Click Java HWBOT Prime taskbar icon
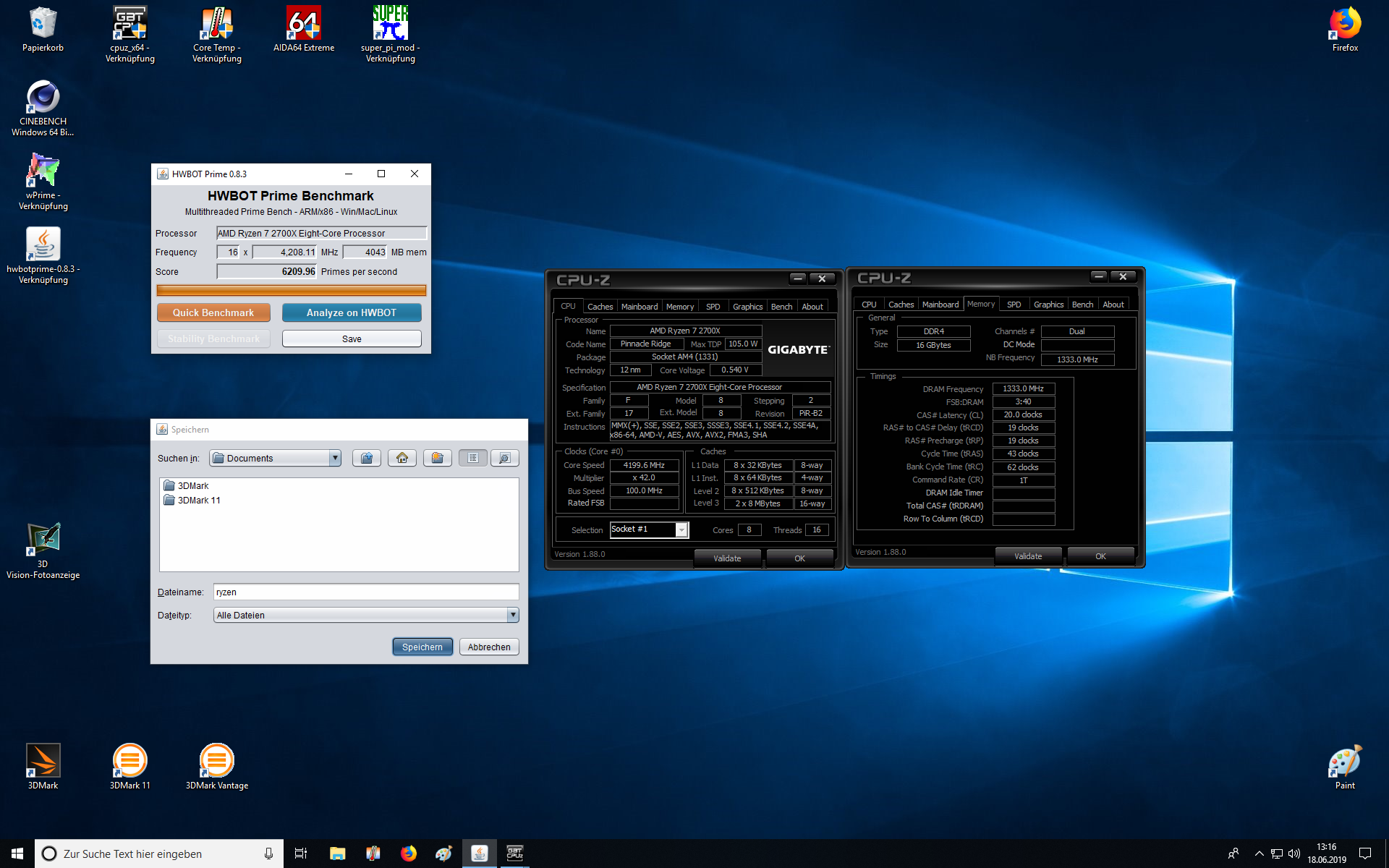1389x868 pixels. point(479,854)
